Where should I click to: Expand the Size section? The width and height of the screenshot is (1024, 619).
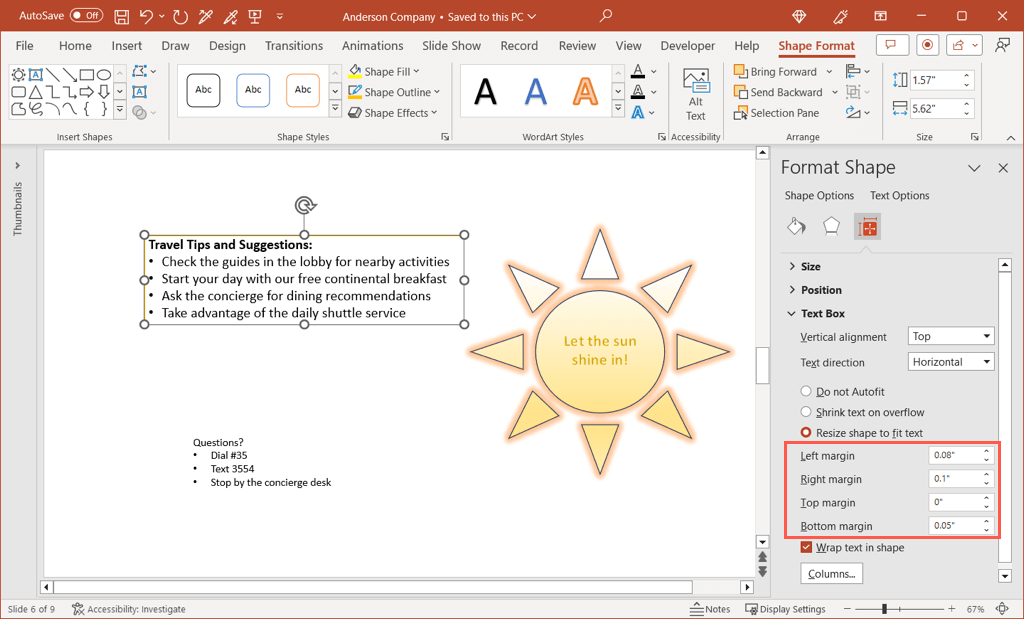[x=811, y=267]
